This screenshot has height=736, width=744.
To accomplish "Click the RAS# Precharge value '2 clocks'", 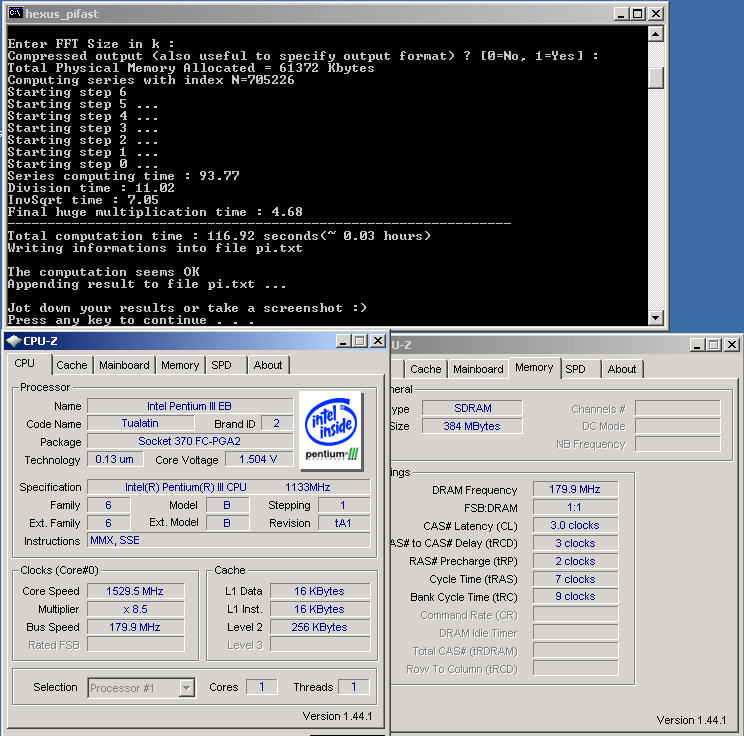I will [576, 561].
